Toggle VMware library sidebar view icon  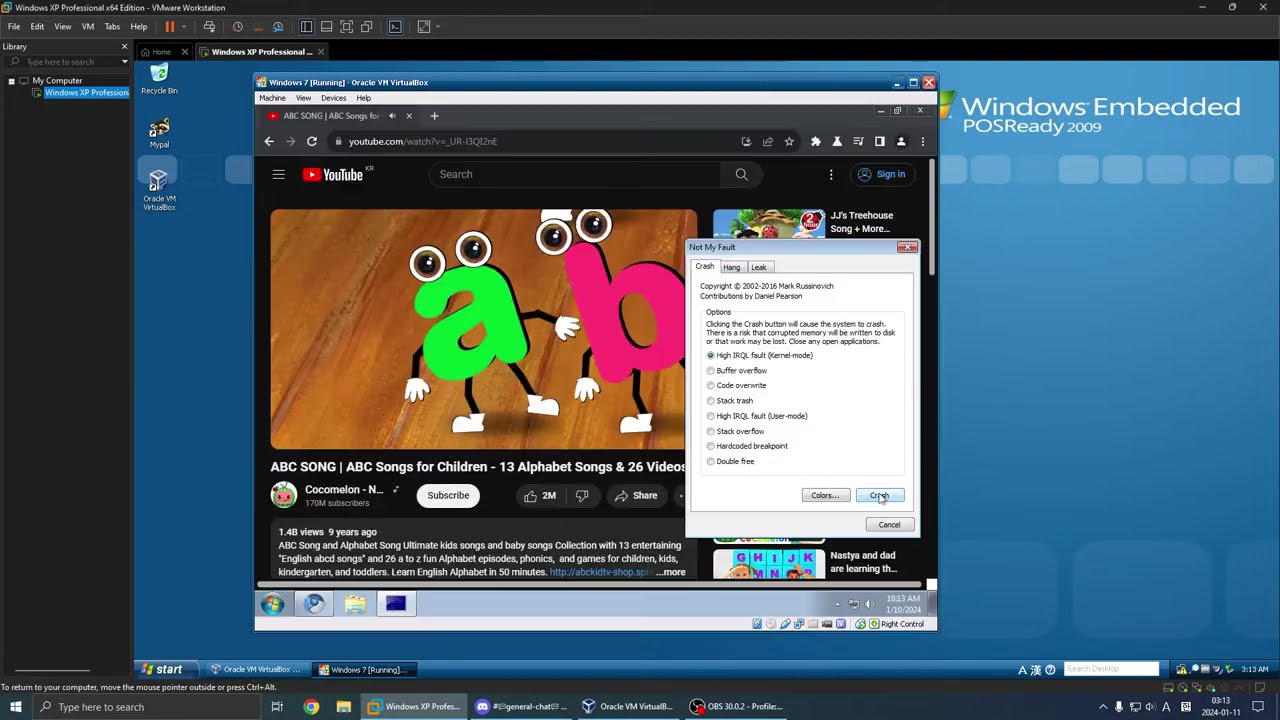pyautogui.click(x=306, y=27)
